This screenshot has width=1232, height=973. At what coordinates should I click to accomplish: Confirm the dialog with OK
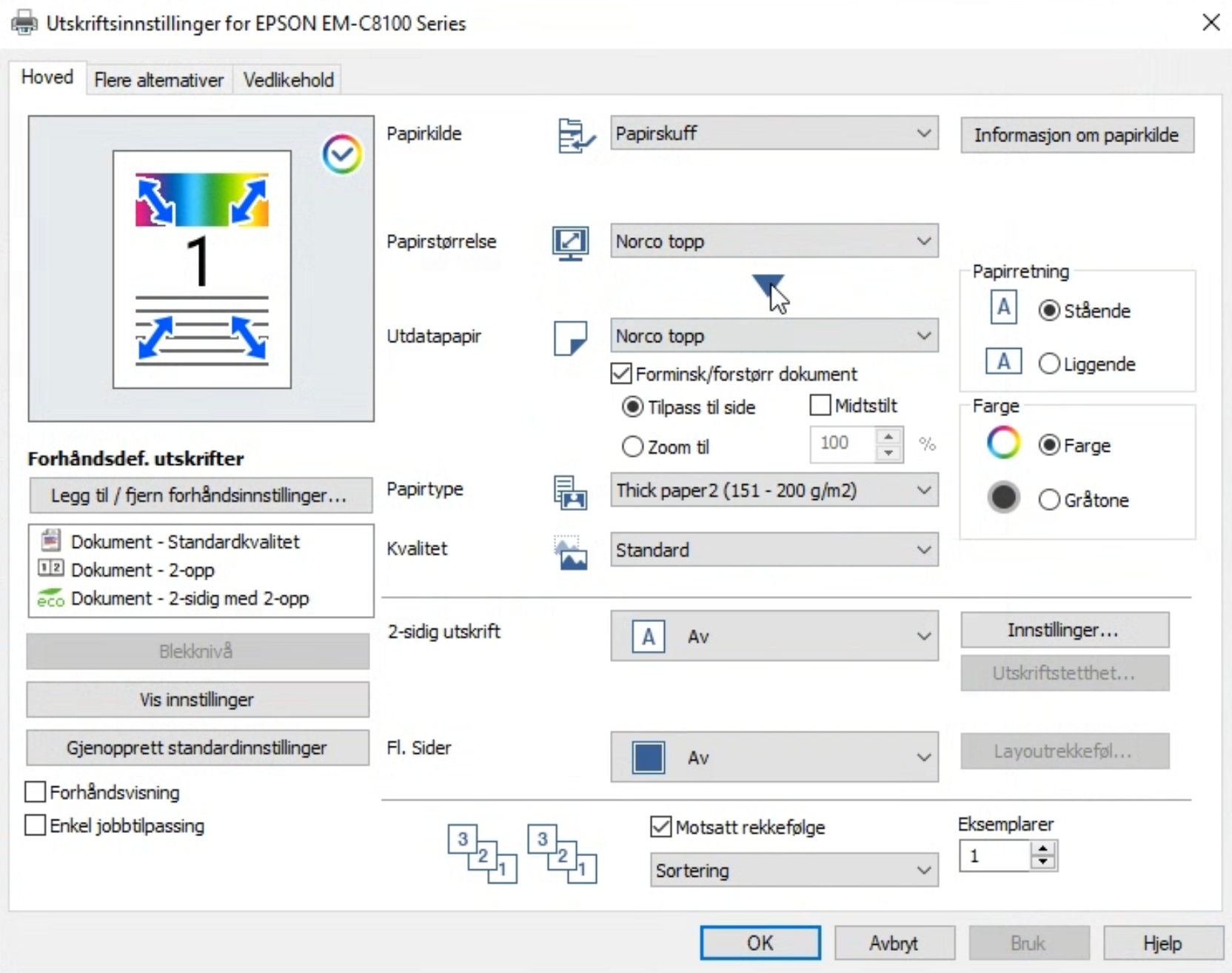pyautogui.click(x=760, y=943)
